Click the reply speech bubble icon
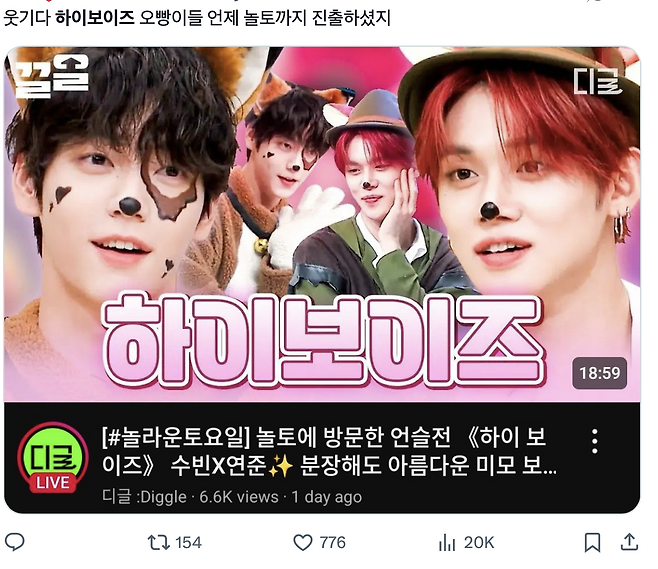658x569 pixels. pos(14,542)
